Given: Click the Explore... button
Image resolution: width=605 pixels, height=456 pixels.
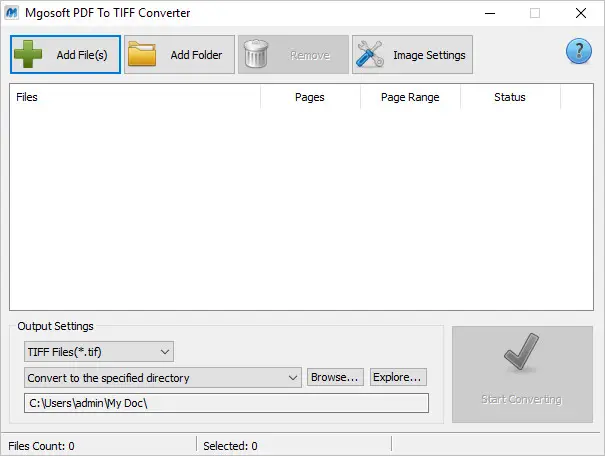Looking at the screenshot, I should pyautogui.click(x=398, y=377).
